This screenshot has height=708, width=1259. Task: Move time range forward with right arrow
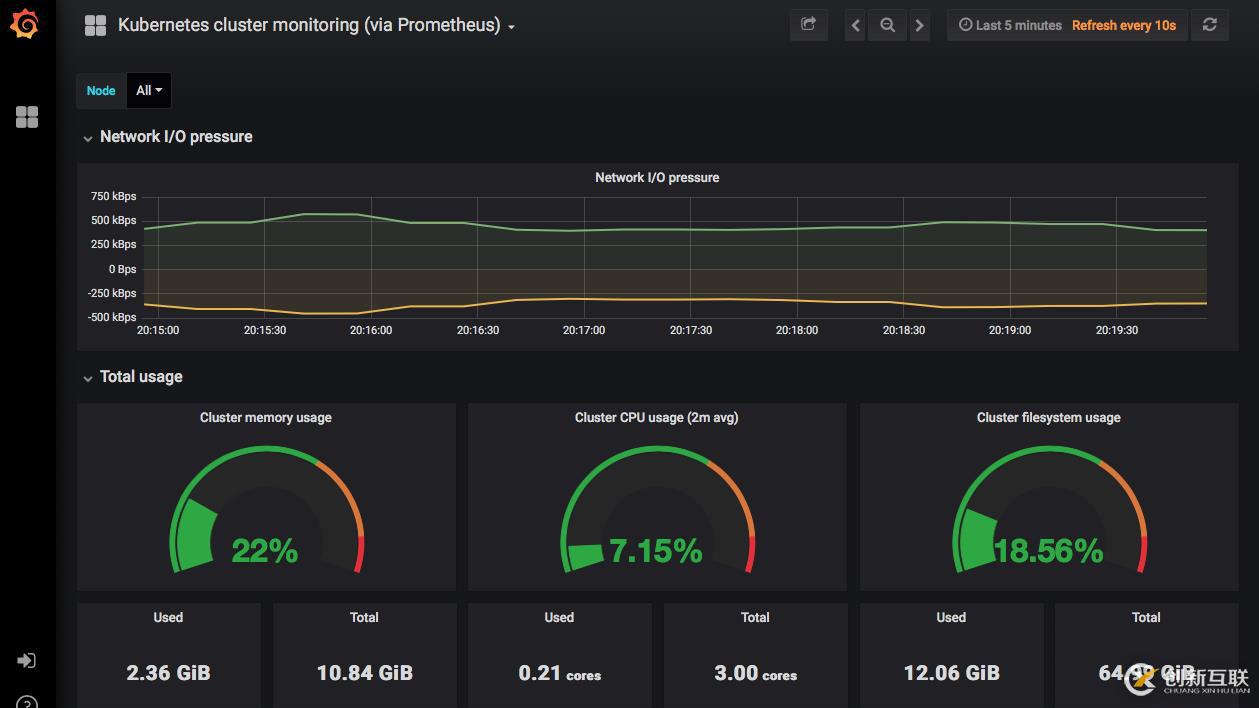[919, 26]
